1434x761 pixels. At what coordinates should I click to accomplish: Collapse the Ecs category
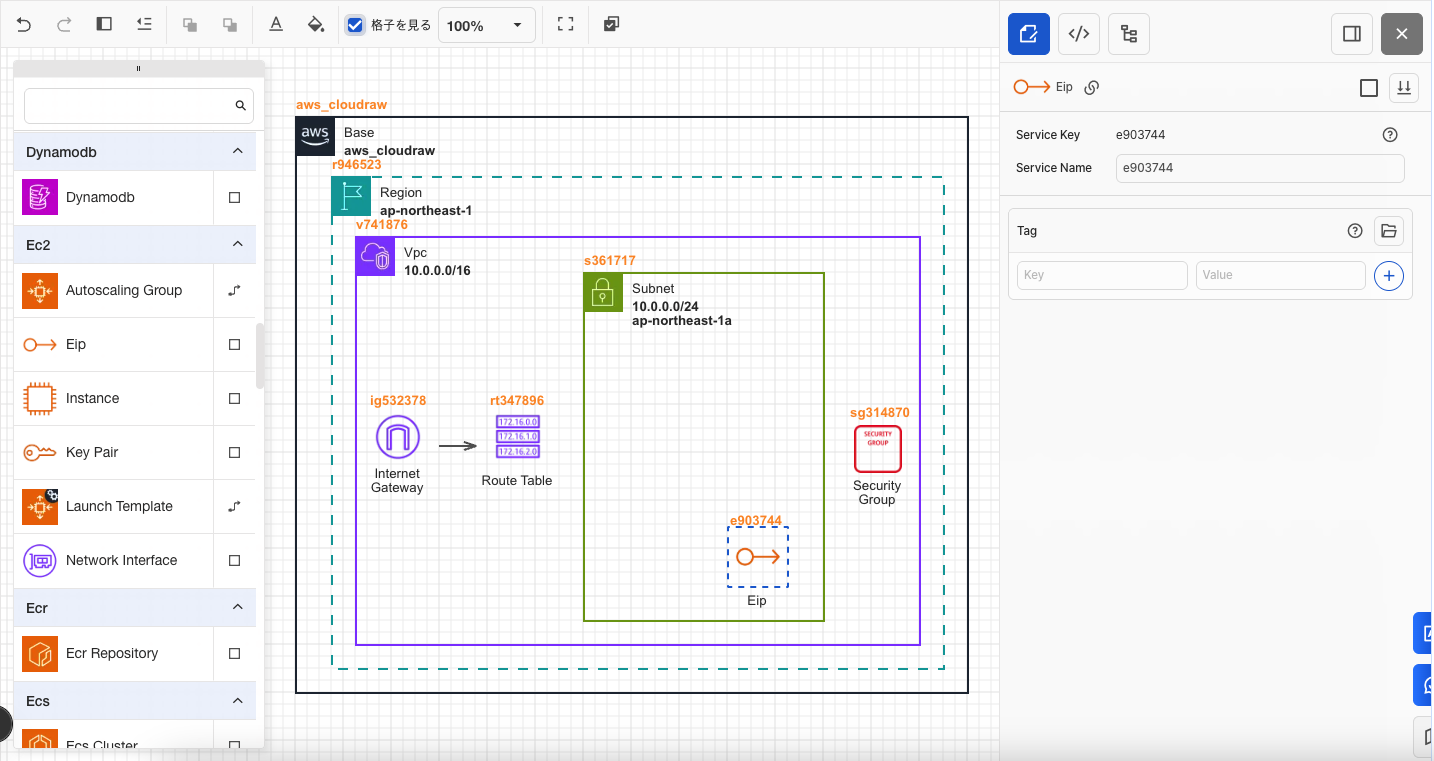pyautogui.click(x=237, y=701)
